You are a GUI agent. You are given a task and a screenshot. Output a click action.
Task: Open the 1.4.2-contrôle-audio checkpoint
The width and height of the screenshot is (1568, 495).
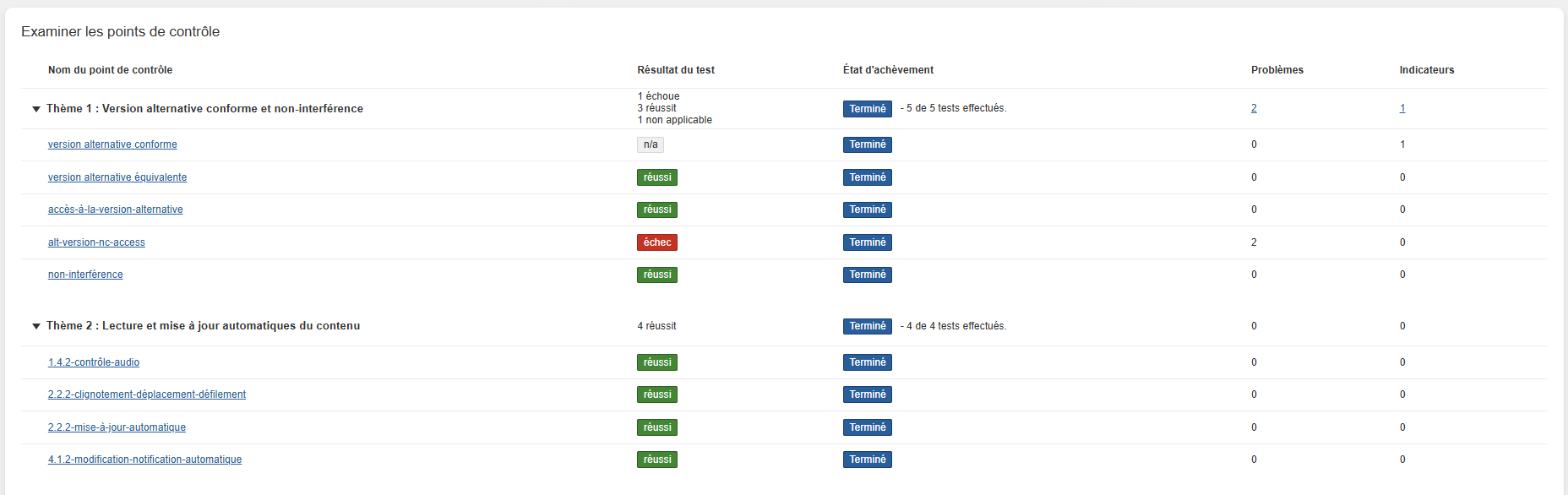pyautogui.click(x=94, y=362)
